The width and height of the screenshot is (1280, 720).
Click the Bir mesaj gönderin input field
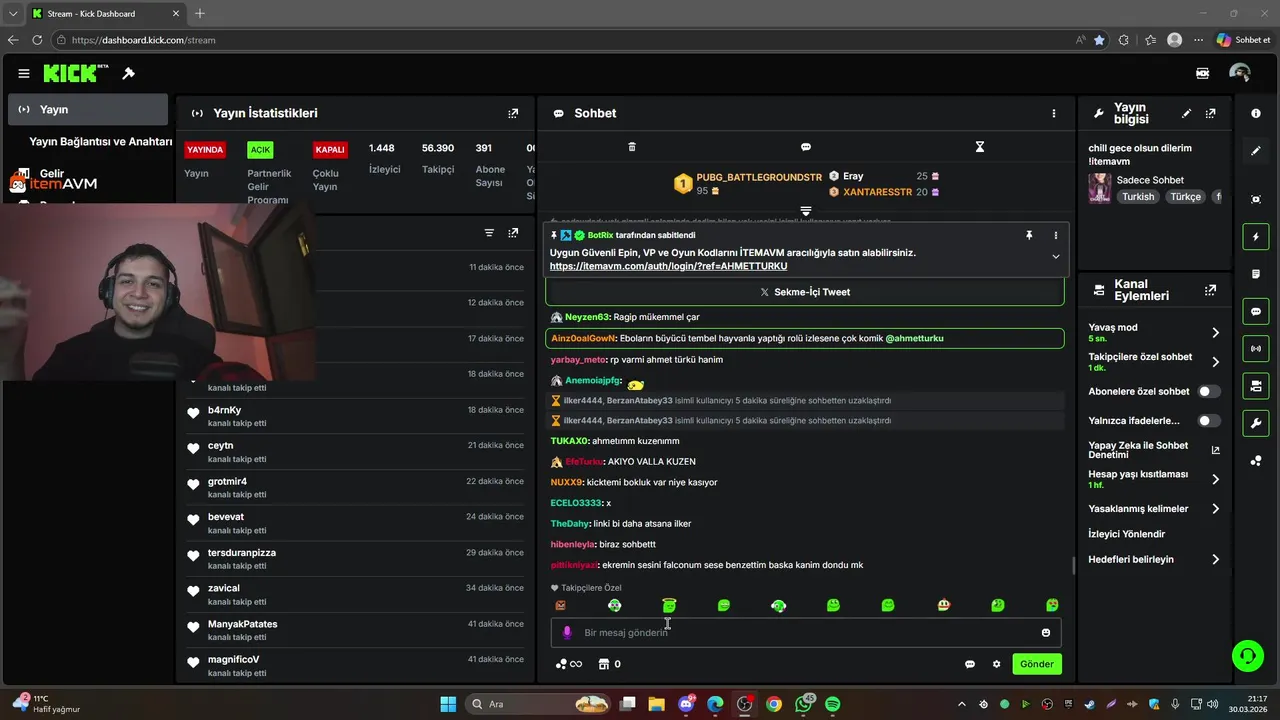(805, 633)
